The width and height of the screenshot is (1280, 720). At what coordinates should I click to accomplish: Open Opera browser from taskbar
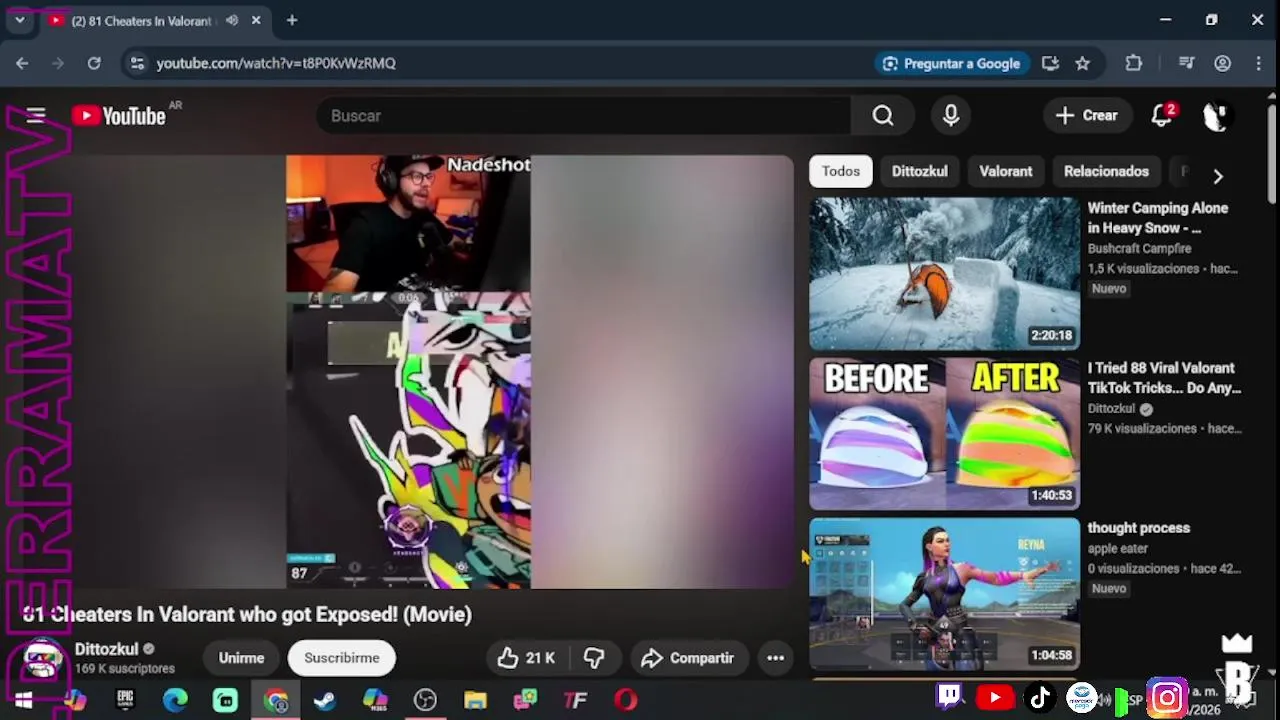pyautogui.click(x=626, y=700)
